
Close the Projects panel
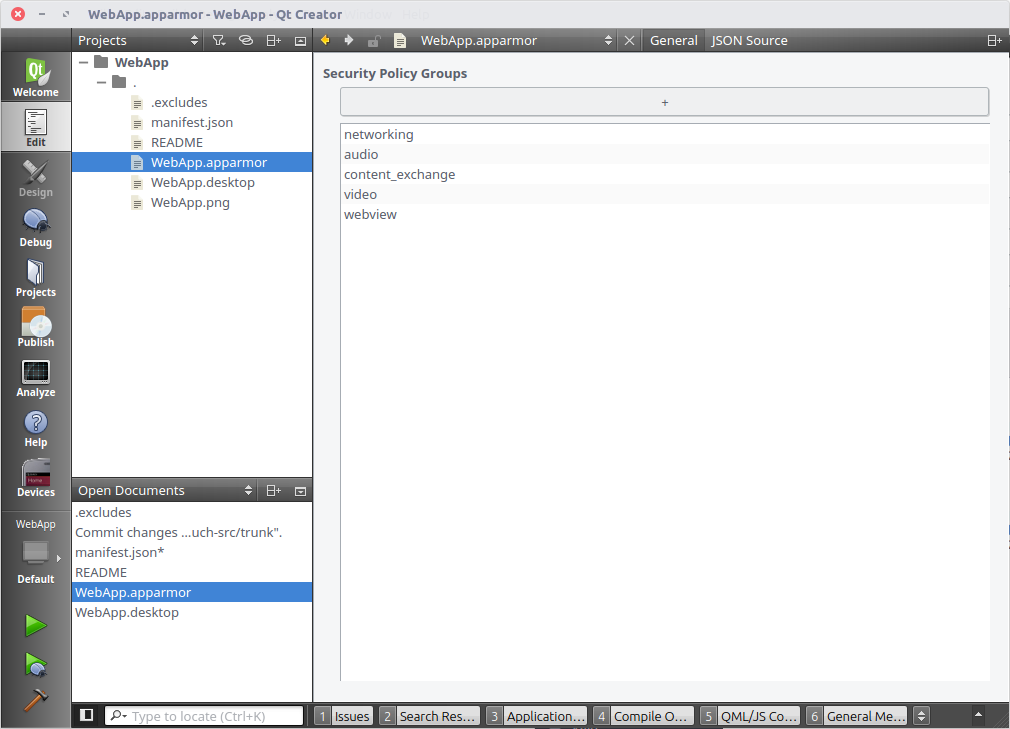[x=300, y=41]
